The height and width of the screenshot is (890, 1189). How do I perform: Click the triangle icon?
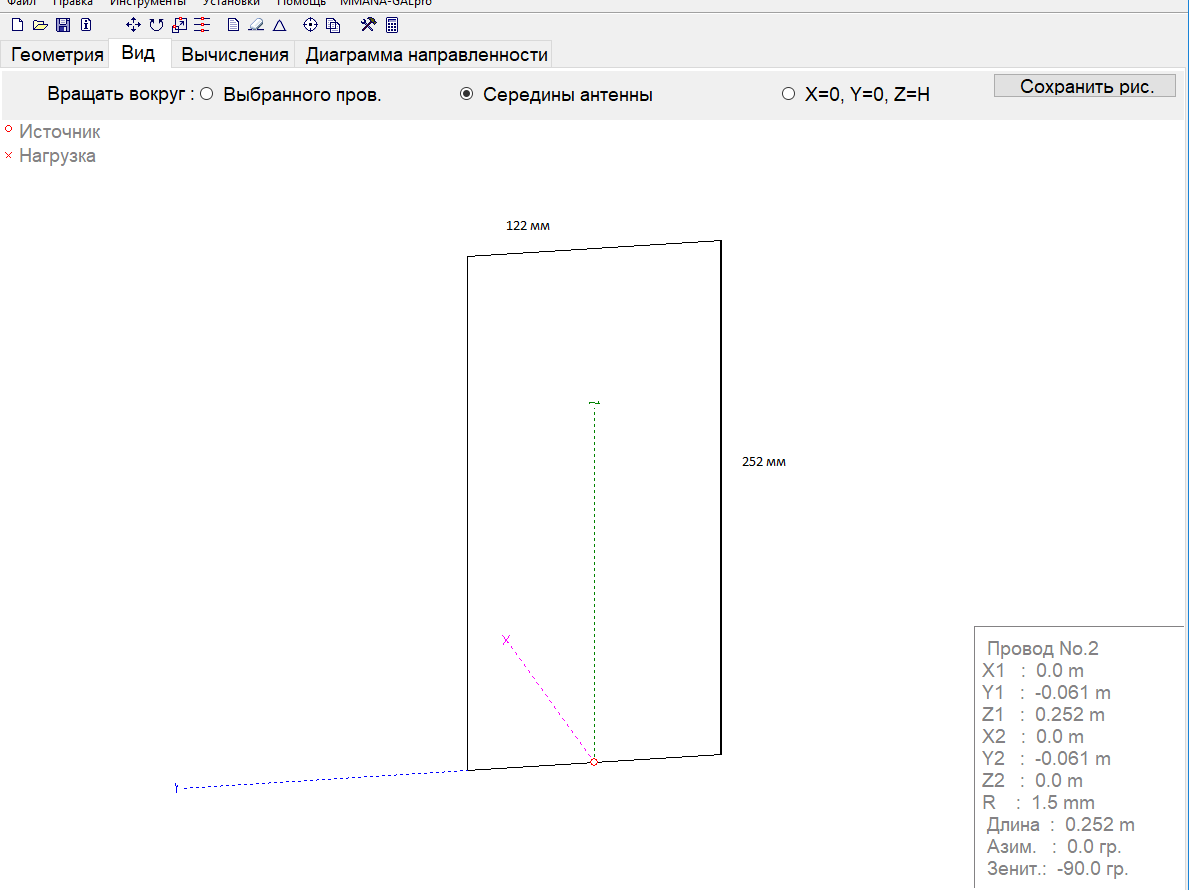click(x=279, y=25)
